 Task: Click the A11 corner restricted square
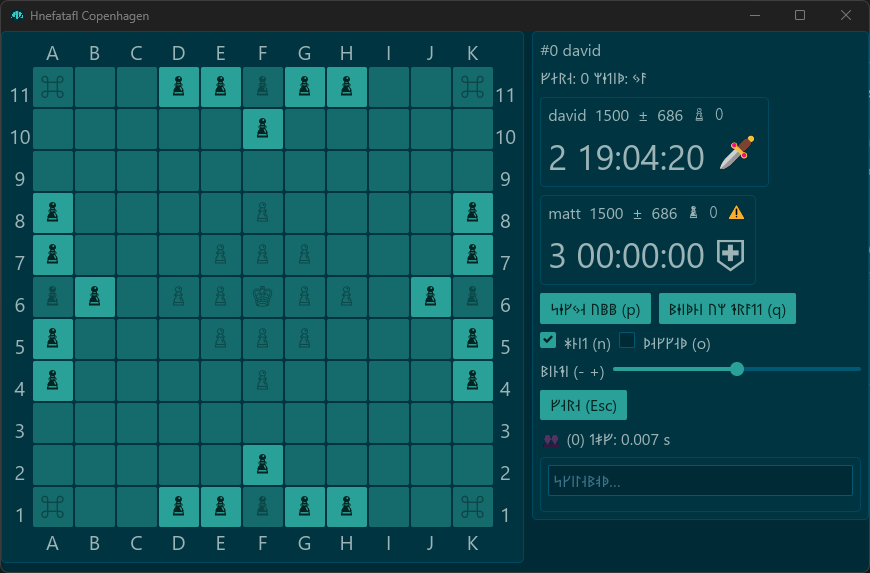point(53,87)
